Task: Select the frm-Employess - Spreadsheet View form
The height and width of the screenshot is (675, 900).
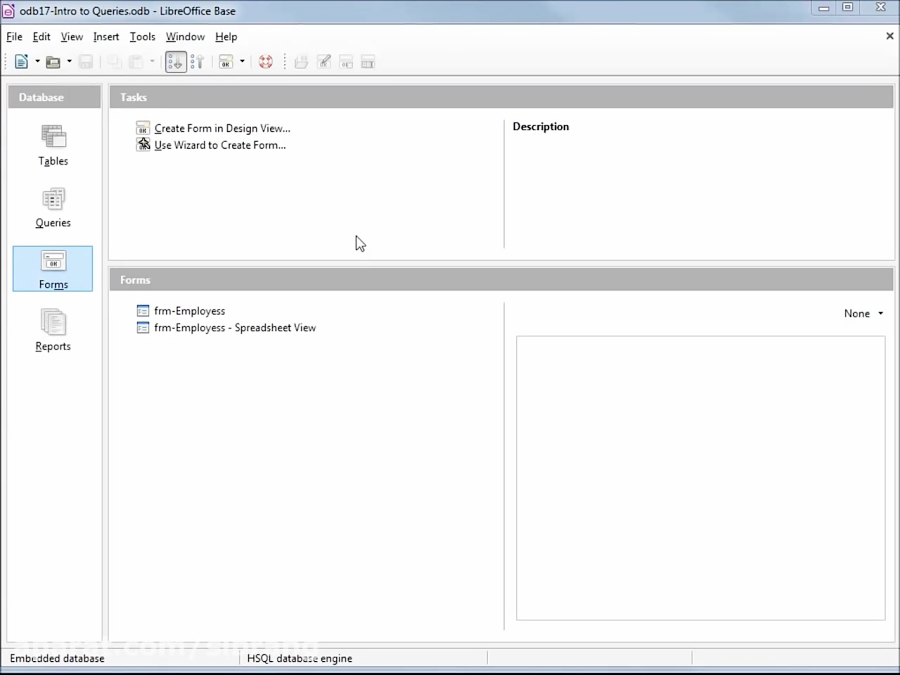Action: (x=234, y=327)
